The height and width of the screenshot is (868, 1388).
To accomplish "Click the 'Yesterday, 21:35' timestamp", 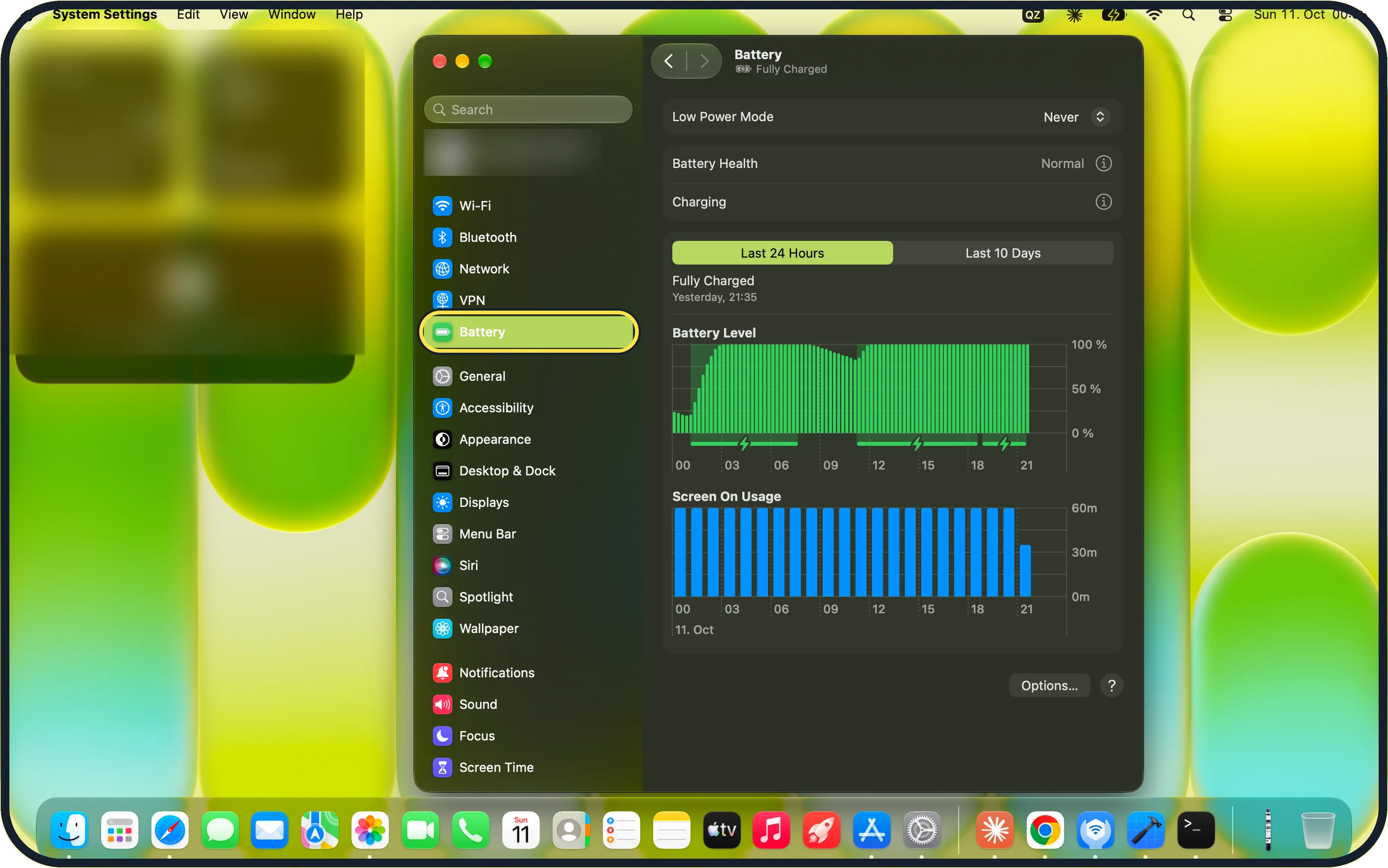I will pos(714,298).
